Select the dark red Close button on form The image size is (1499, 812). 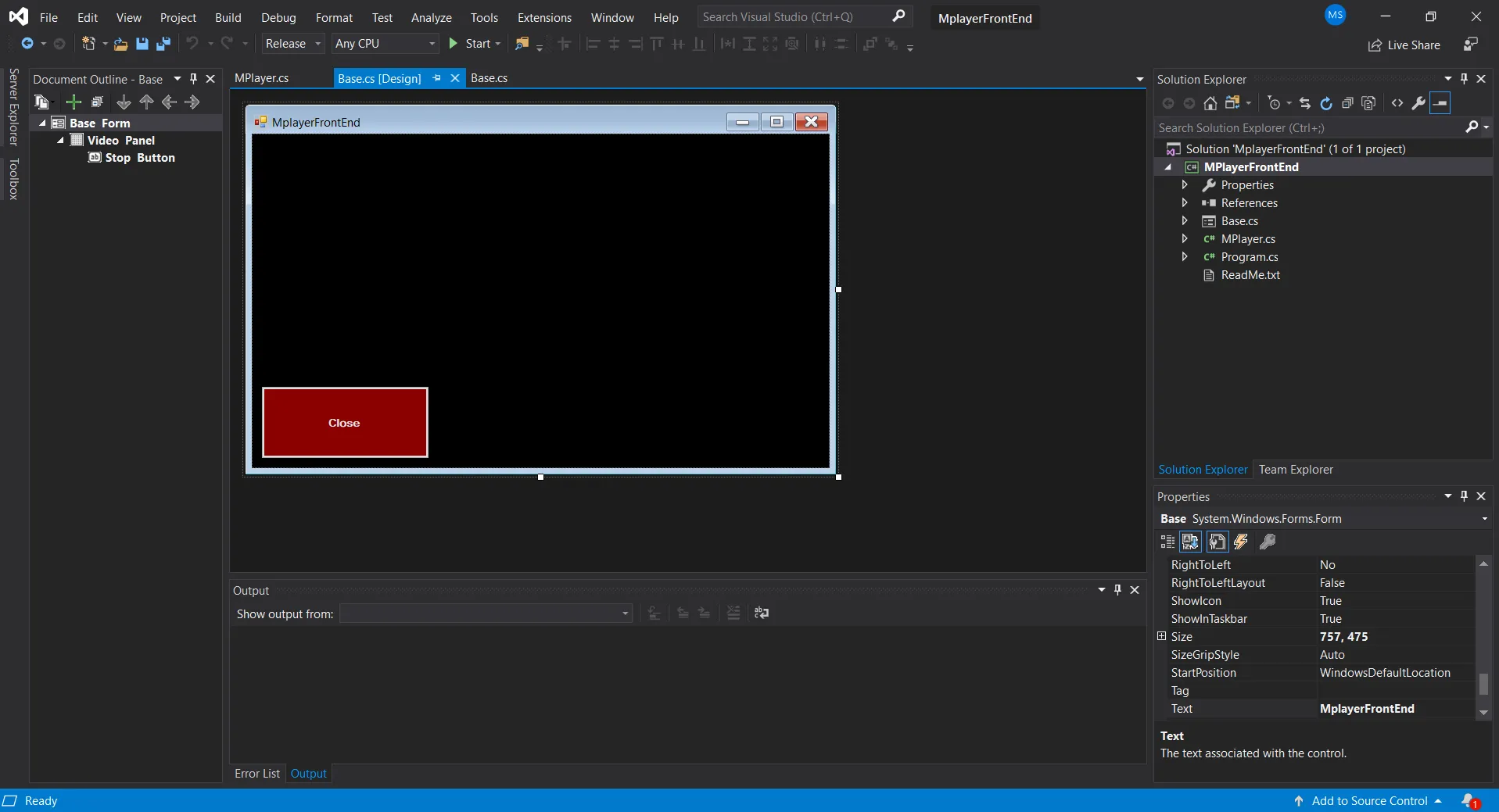tap(345, 422)
